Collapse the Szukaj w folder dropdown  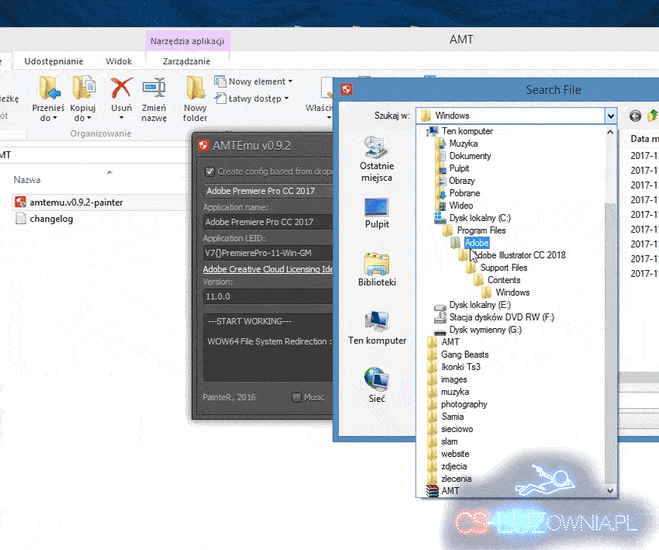[x=610, y=116]
